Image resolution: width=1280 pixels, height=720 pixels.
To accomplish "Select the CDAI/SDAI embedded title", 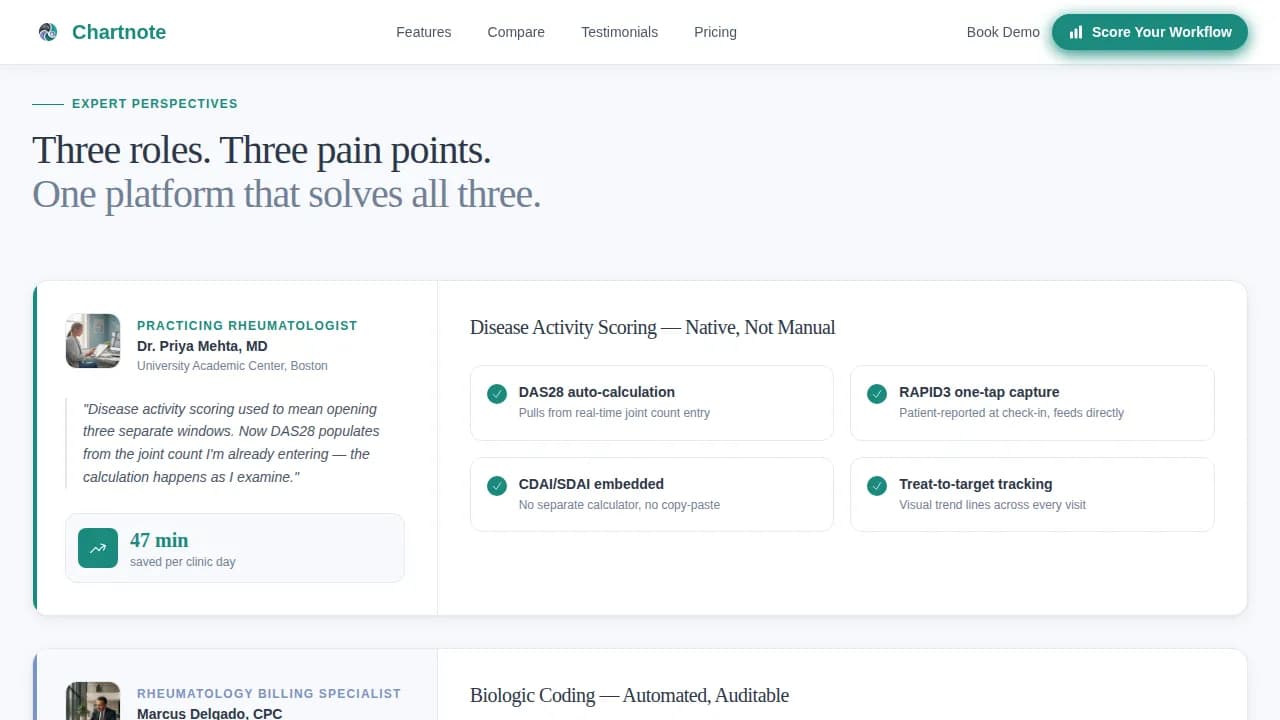I will coord(591,484).
